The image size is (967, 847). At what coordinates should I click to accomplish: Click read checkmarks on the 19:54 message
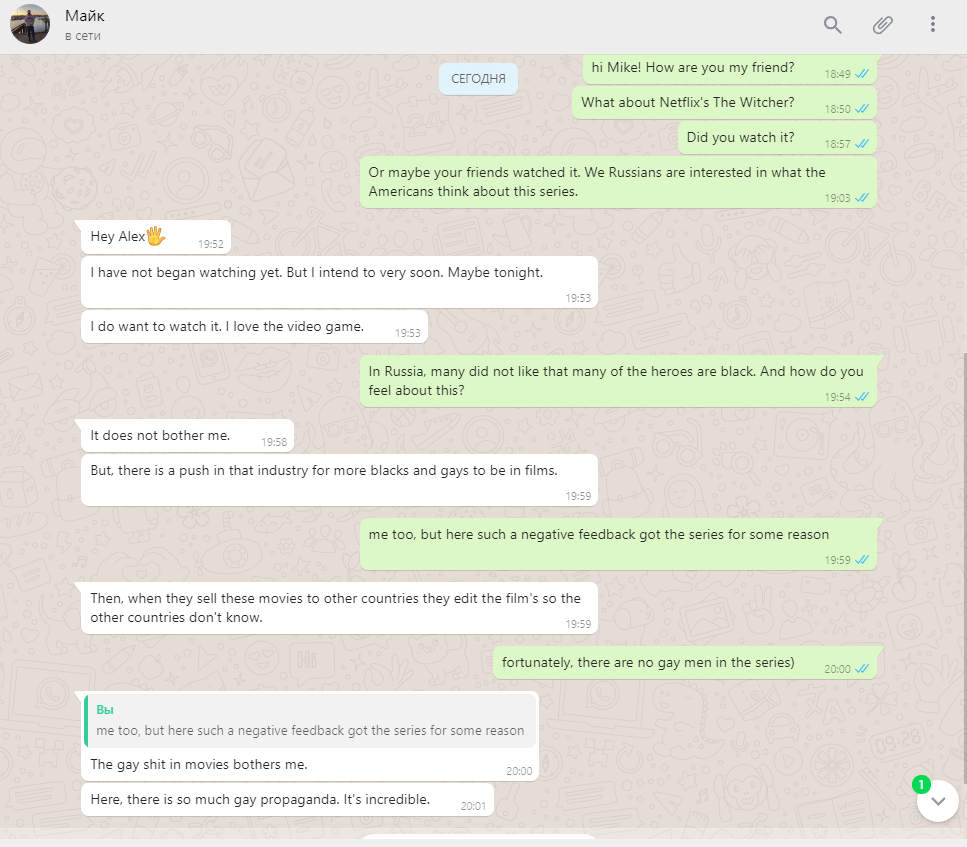[x=862, y=397]
